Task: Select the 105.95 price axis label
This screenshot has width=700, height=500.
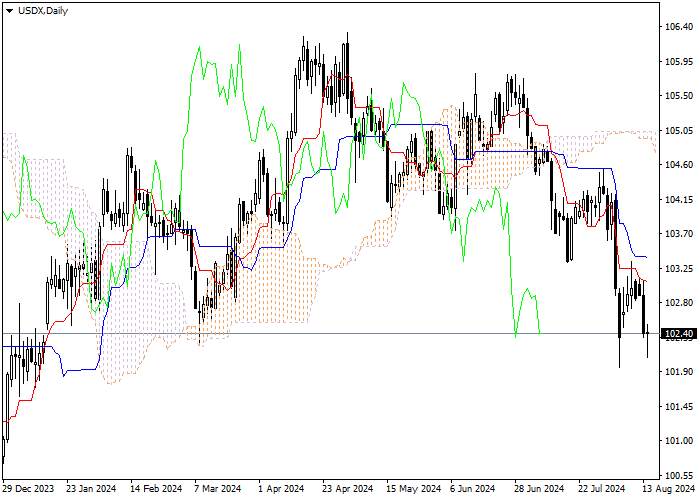Action: click(x=678, y=62)
